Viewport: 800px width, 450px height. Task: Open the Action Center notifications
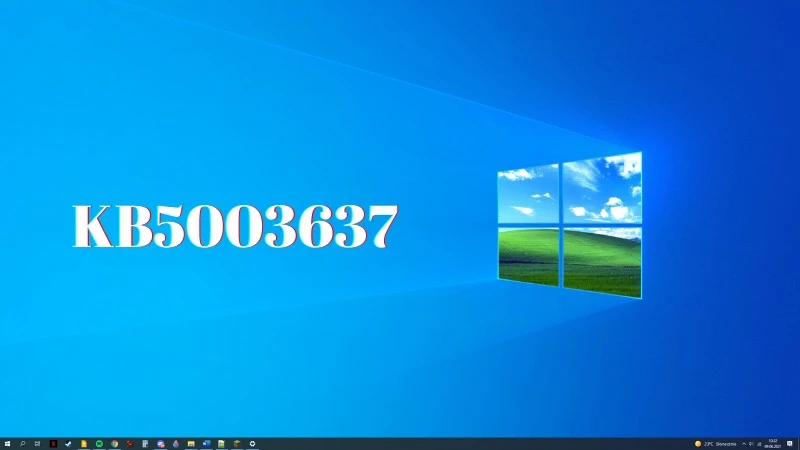790,444
